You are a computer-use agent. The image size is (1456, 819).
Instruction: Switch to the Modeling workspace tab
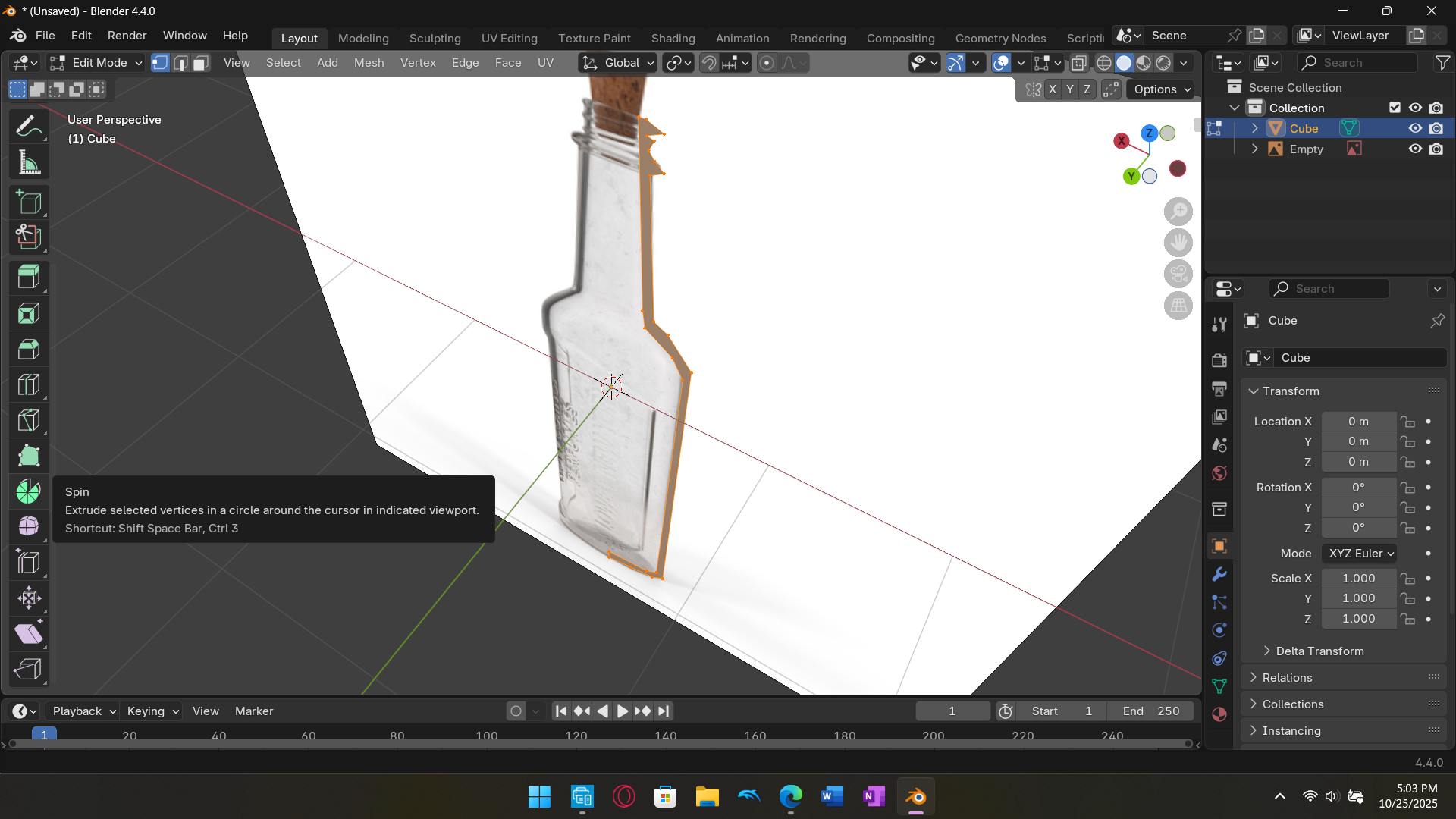(363, 38)
